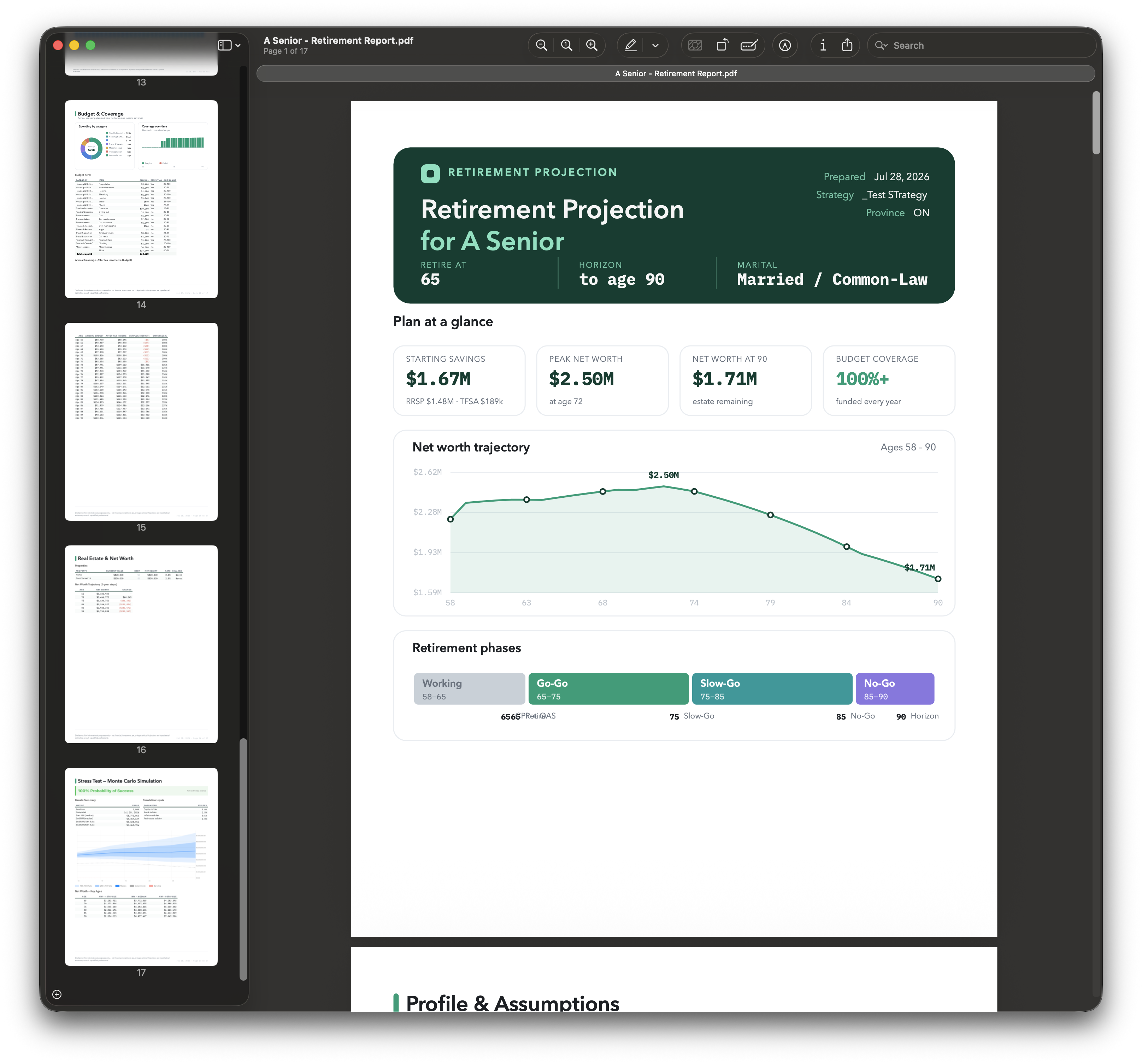
Task: Reset the view to actual size
Action: (x=566, y=45)
